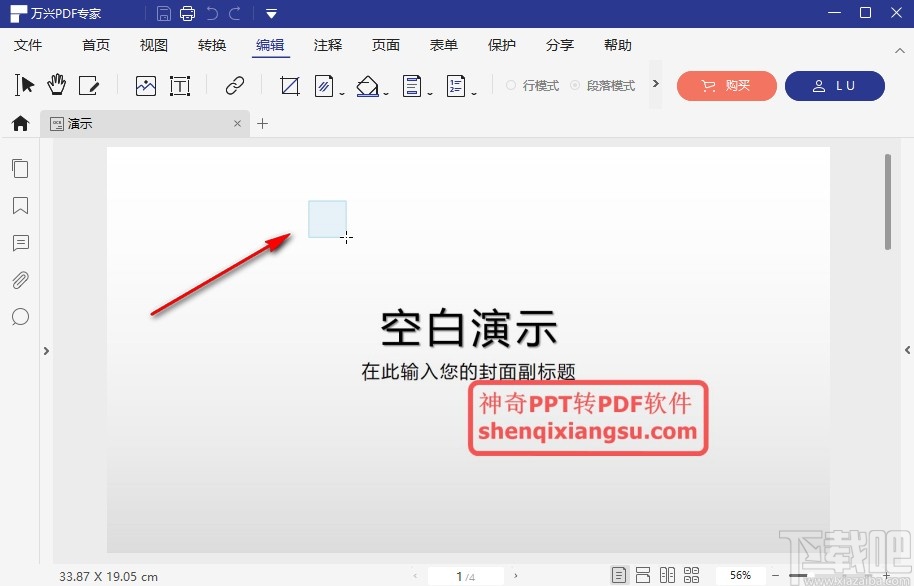The image size is (914, 586).
Task: Open the Attachments panel
Action: pyautogui.click(x=20, y=280)
